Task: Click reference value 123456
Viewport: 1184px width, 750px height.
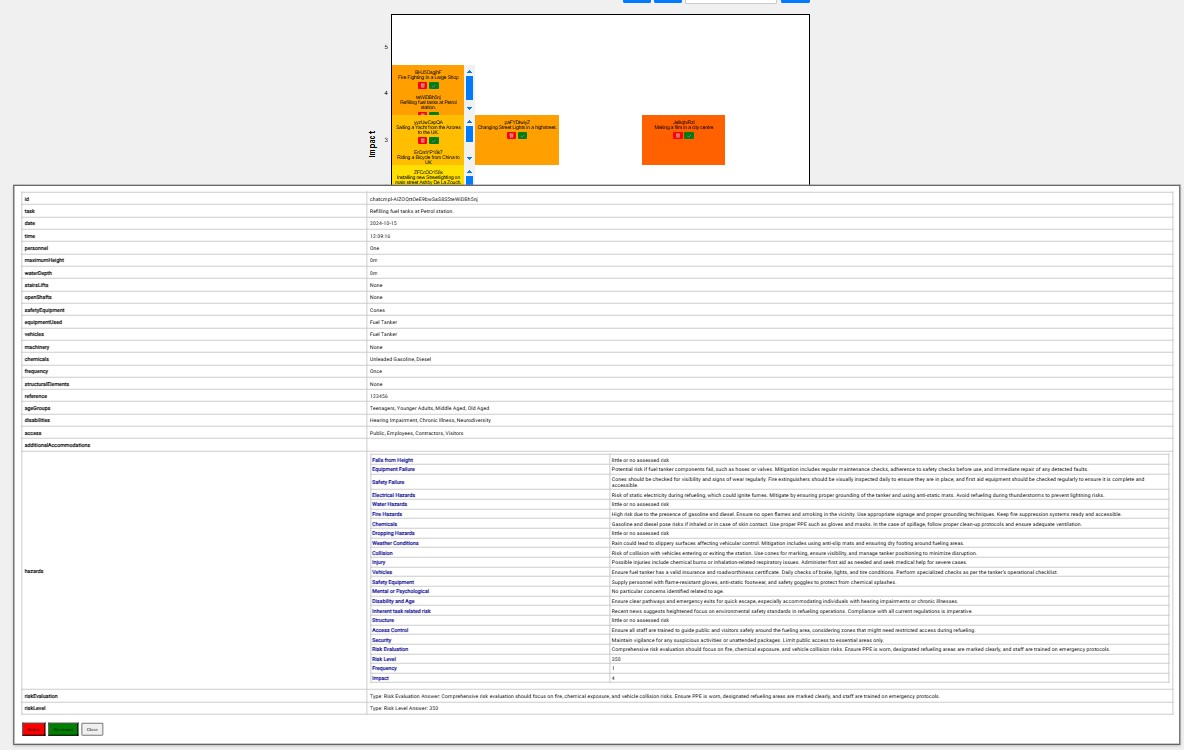Action: click(x=378, y=396)
